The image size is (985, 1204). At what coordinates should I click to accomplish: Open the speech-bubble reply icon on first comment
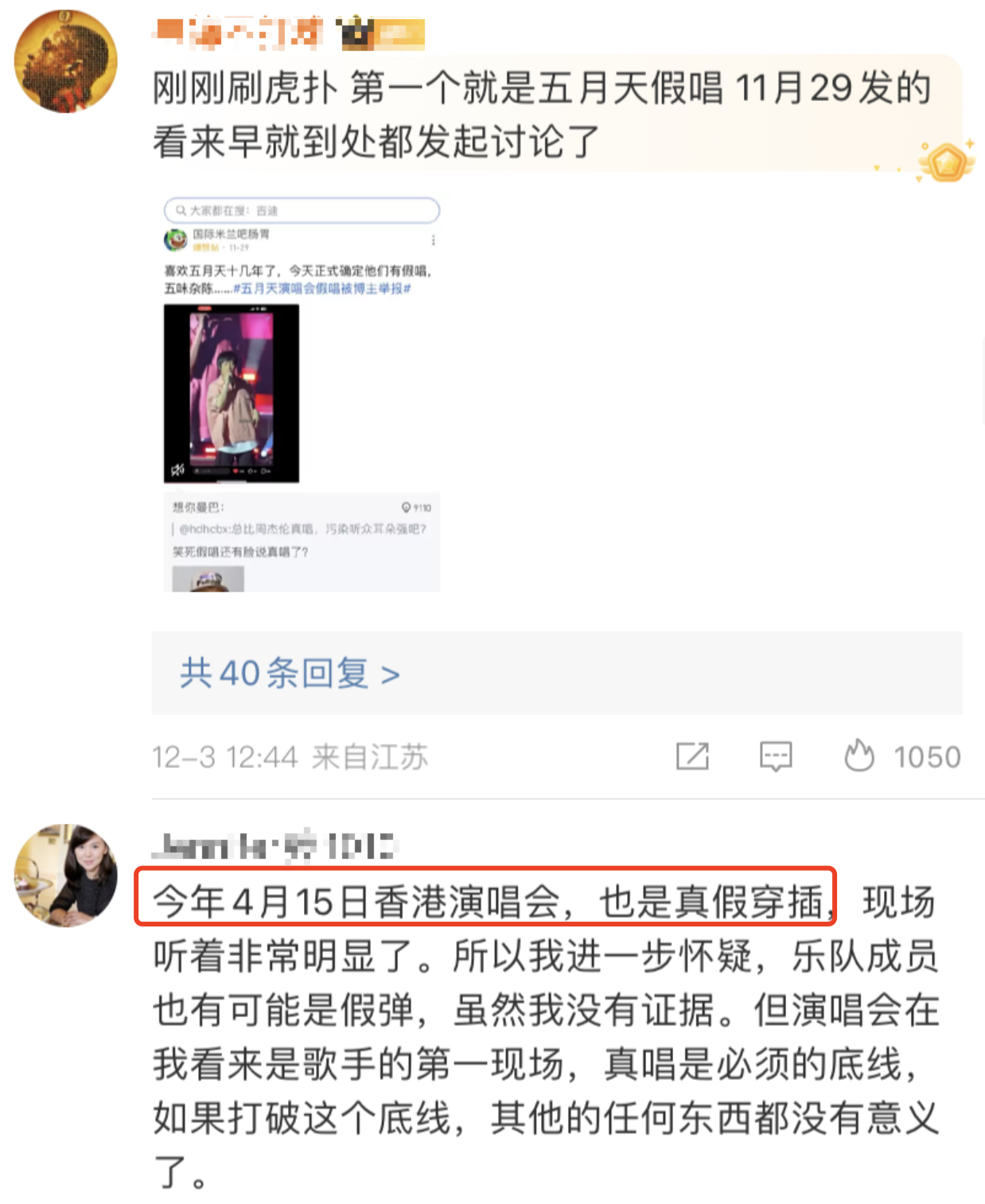click(x=775, y=756)
